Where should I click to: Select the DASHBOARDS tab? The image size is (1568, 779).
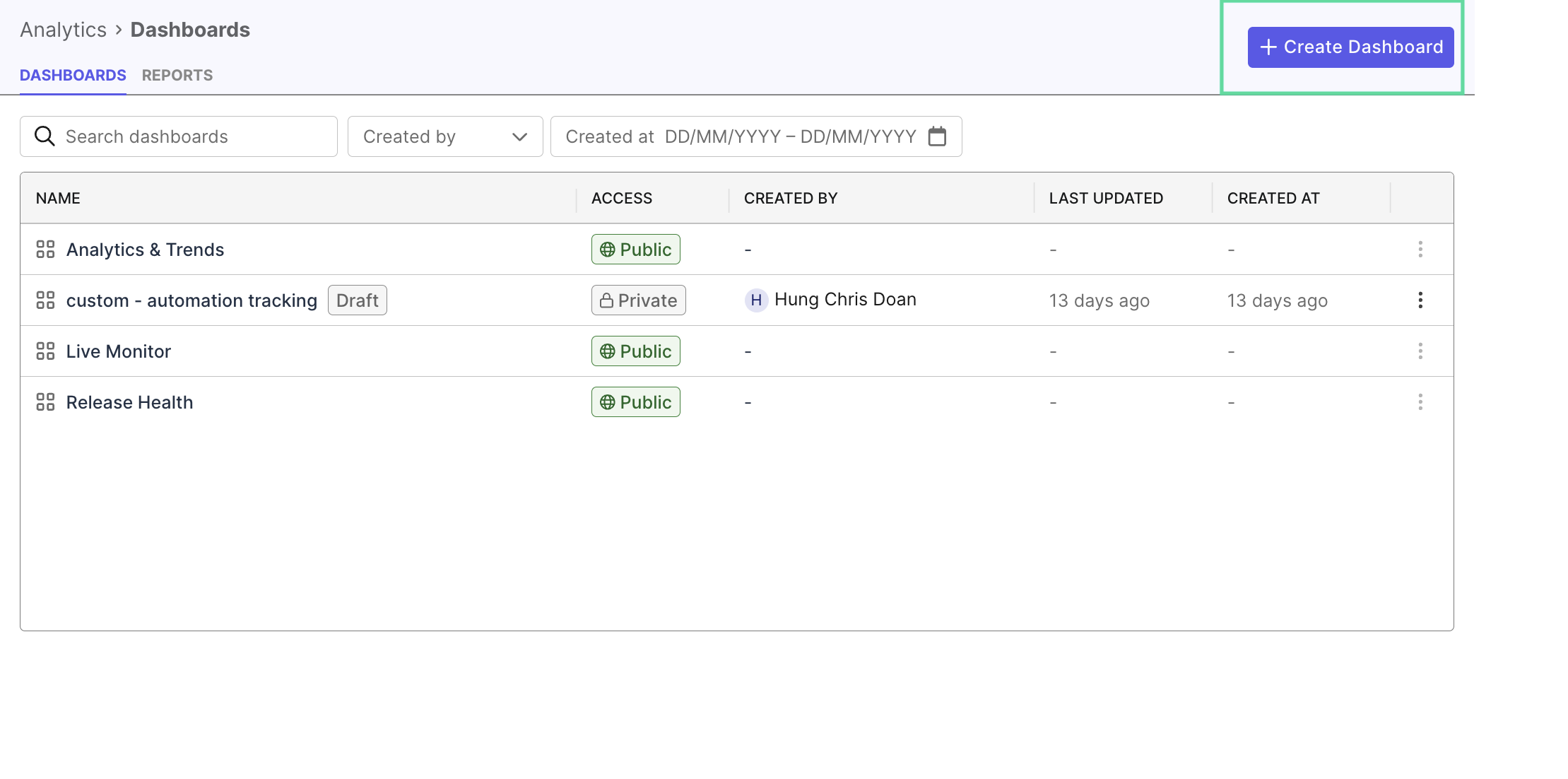pyautogui.click(x=73, y=75)
